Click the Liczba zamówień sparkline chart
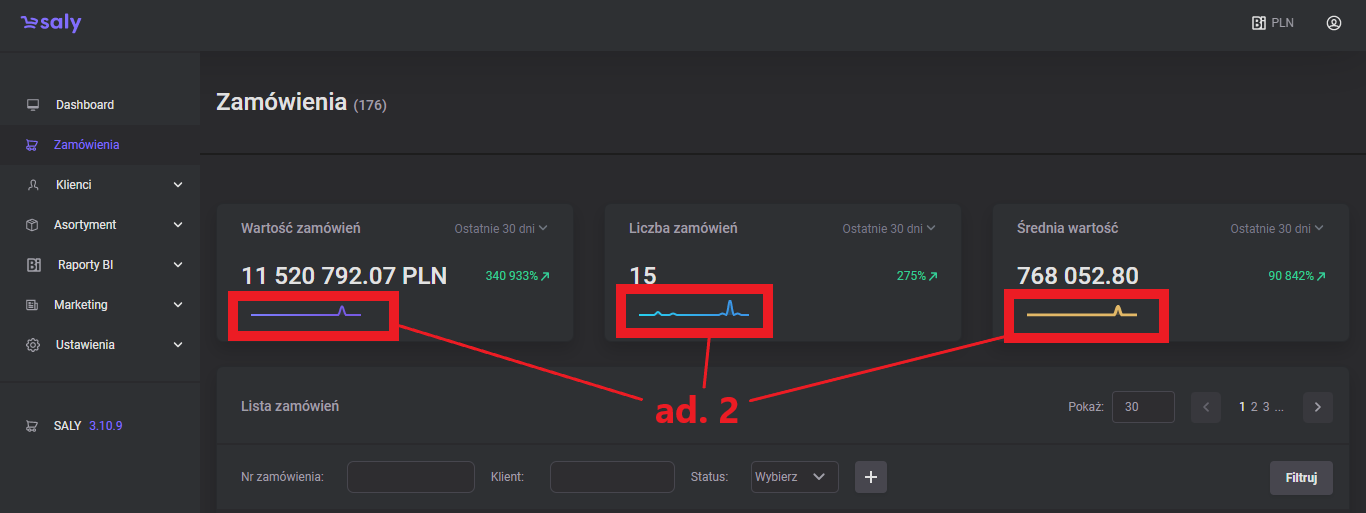Image resolution: width=1366 pixels, height=513 pixels. (694, 312)
